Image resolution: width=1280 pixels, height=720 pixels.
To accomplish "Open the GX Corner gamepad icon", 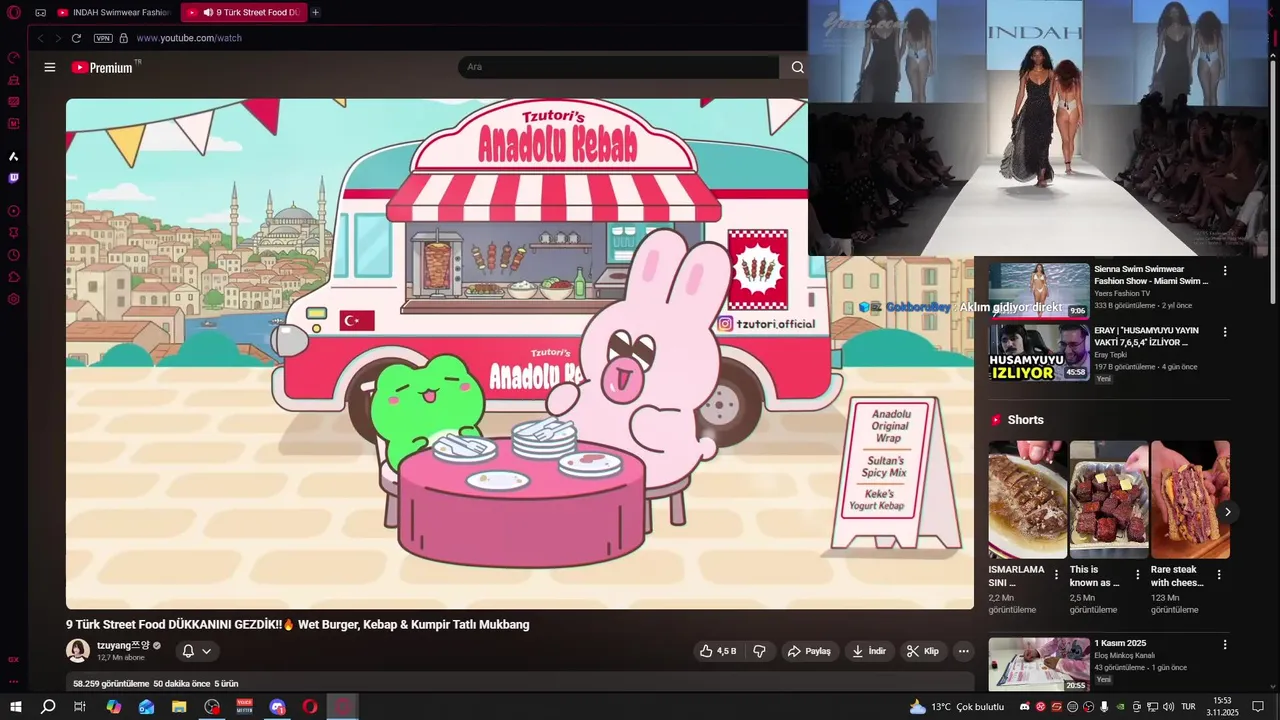I will coord(40,13).
